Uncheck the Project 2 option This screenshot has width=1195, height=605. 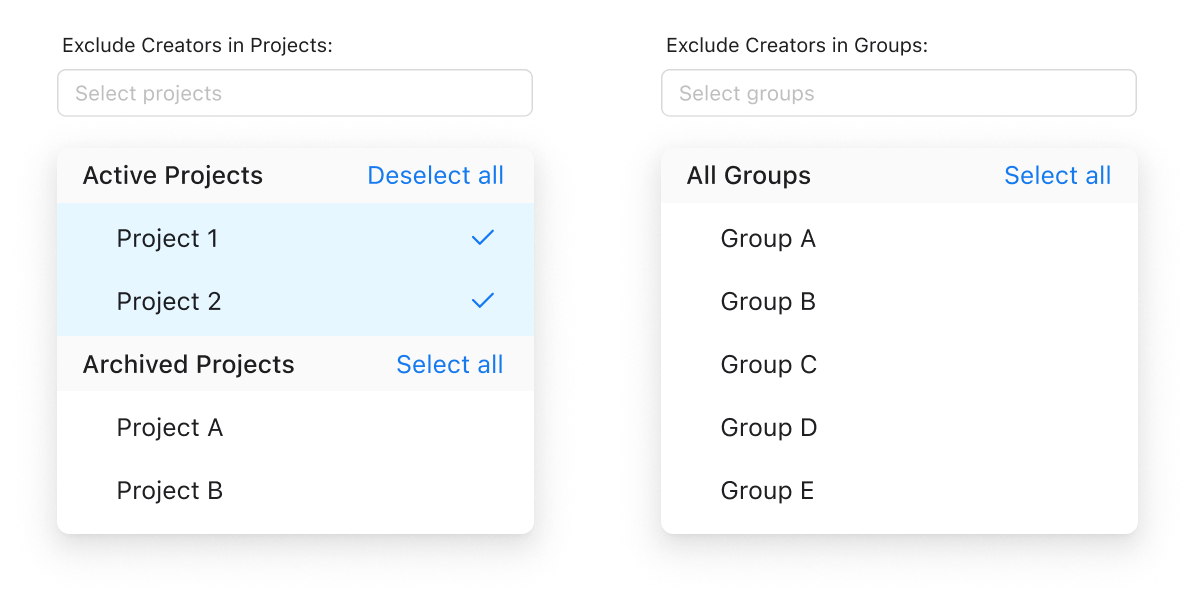[169, 302]
